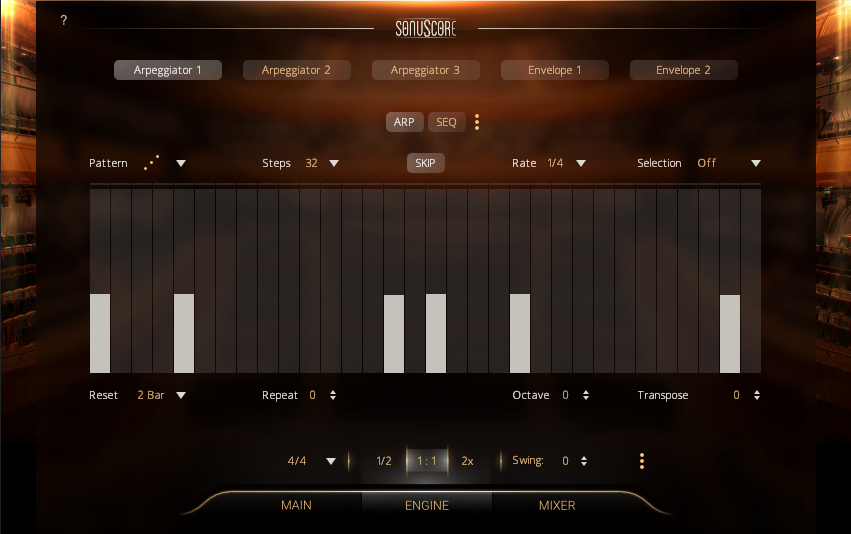Viewport: 851px width, 534px height.
Task: Select the Arpeggiator 2 tab
Action: 296,70
